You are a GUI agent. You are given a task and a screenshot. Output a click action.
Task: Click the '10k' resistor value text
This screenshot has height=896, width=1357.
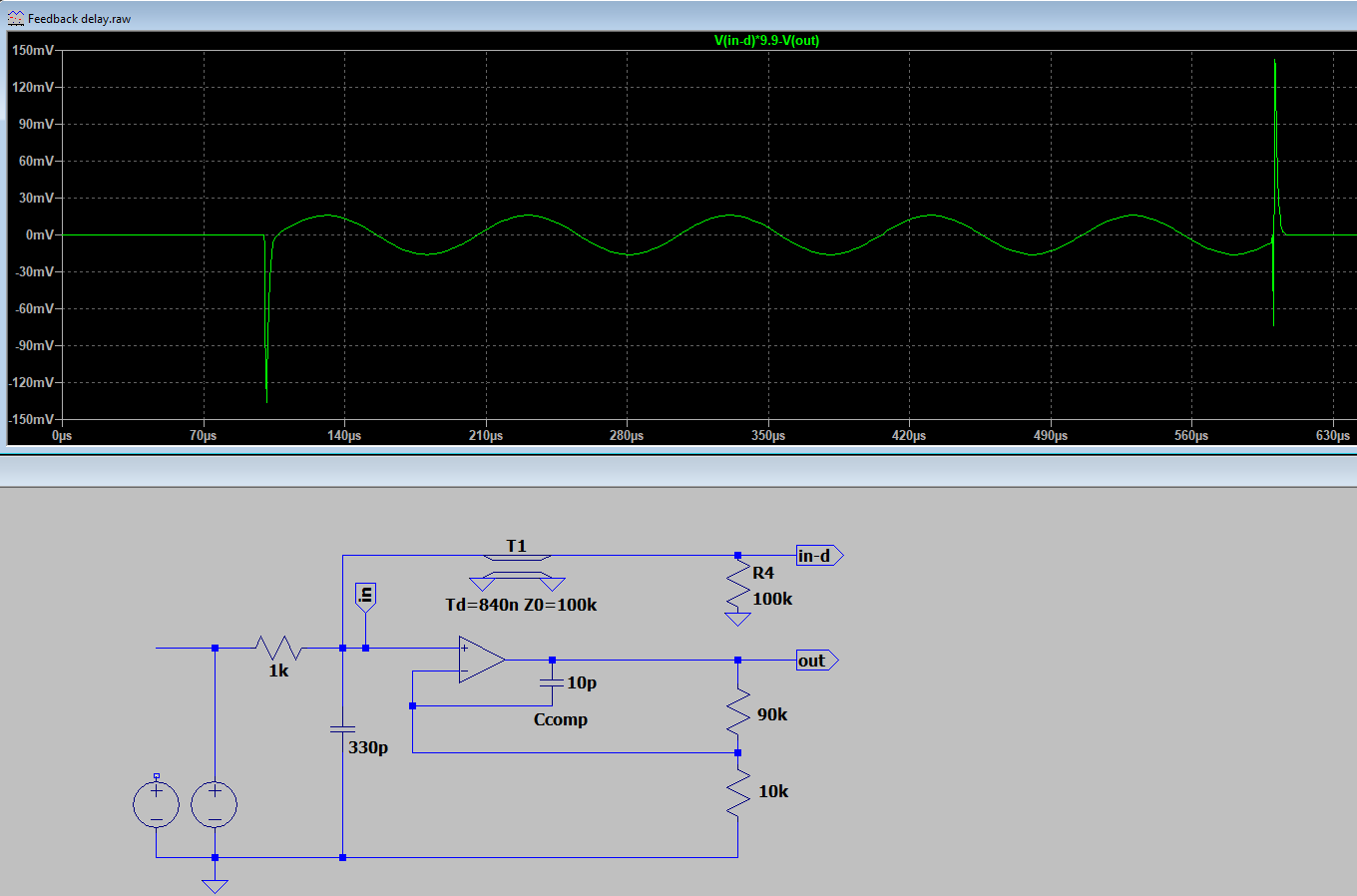(x=773, y=791)
